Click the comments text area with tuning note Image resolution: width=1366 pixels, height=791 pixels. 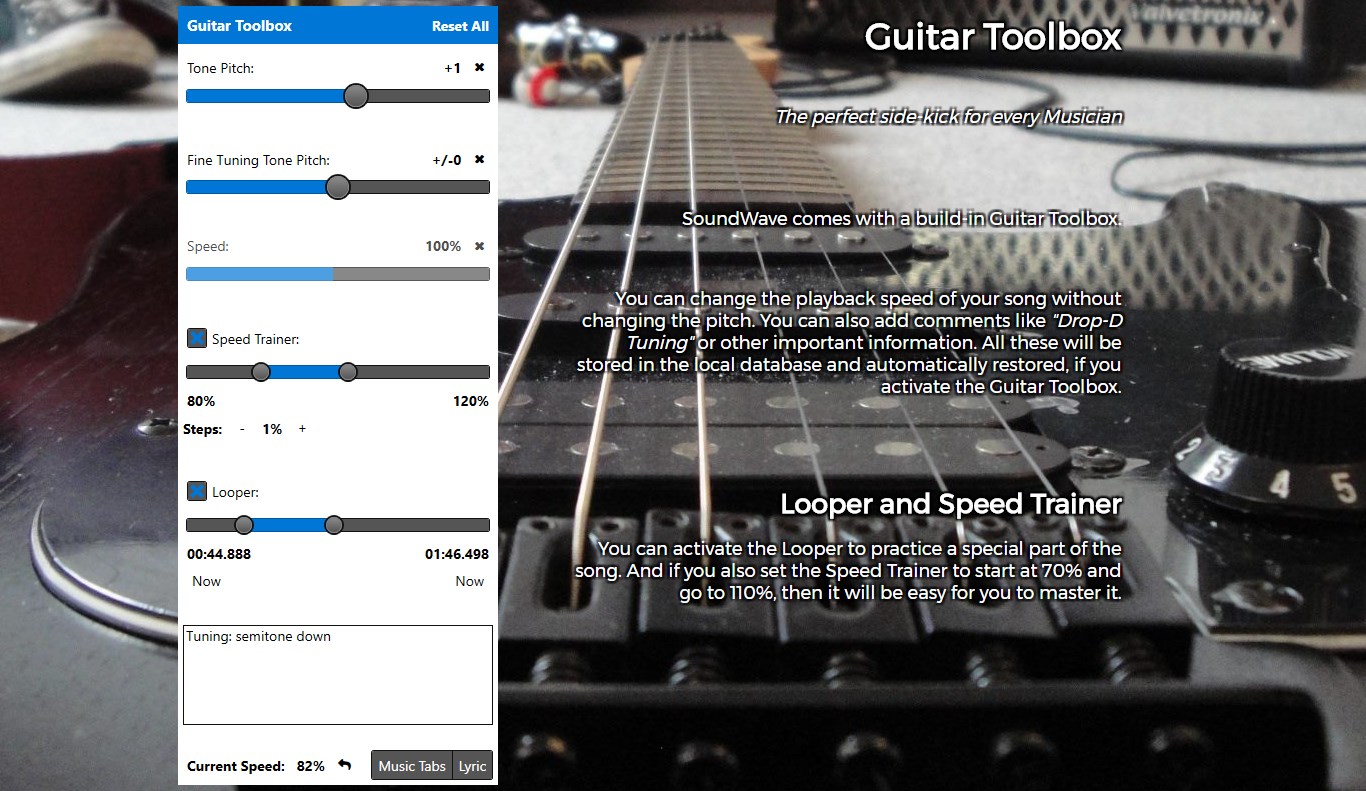pyautogui.click(x=338, y=675)
